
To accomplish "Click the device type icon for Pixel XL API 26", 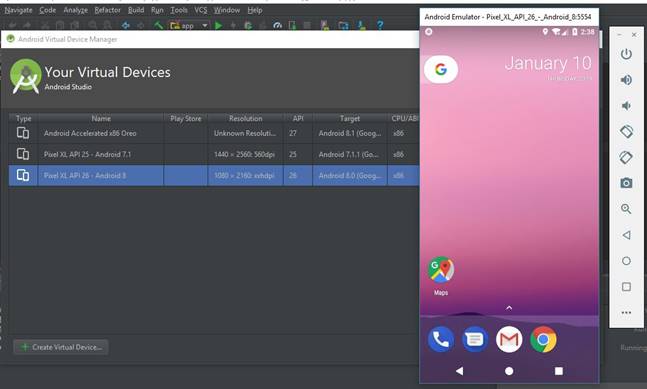I will (23, 175).
